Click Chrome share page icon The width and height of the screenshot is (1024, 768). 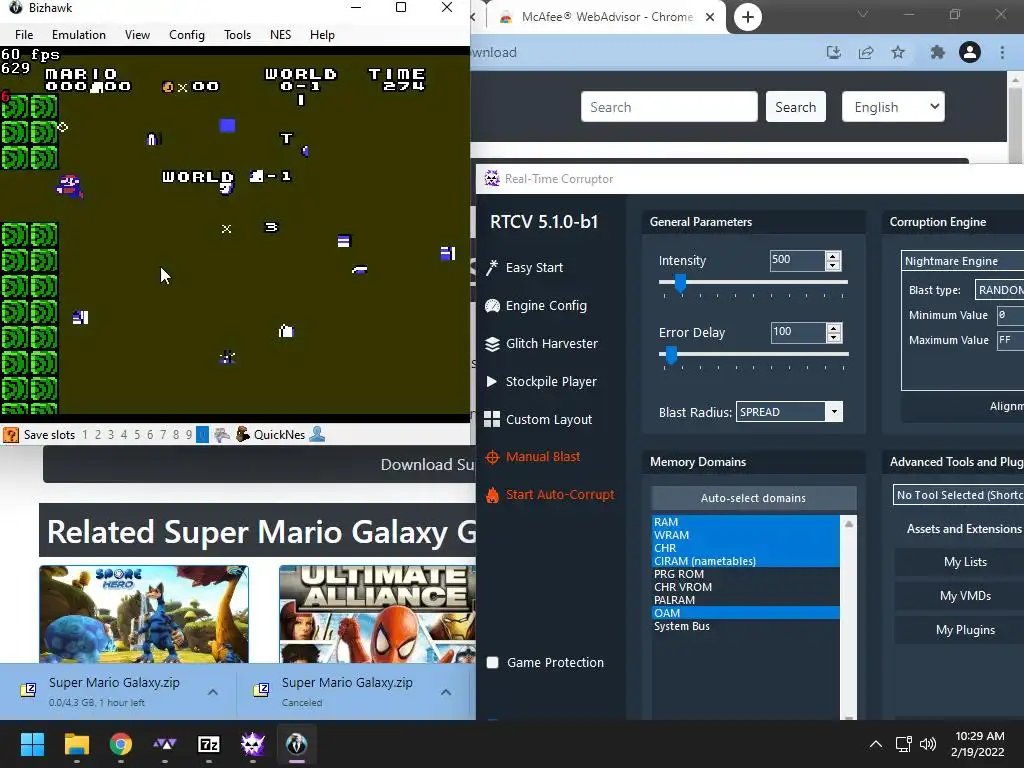coord(866,52)
